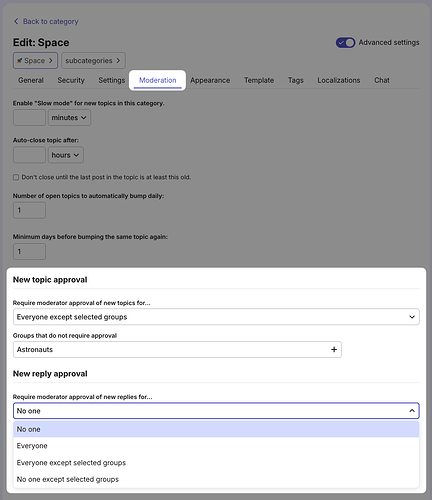Go to the Localizations tab
Screen dimensions: 432x500
click(x=339, y=80)
